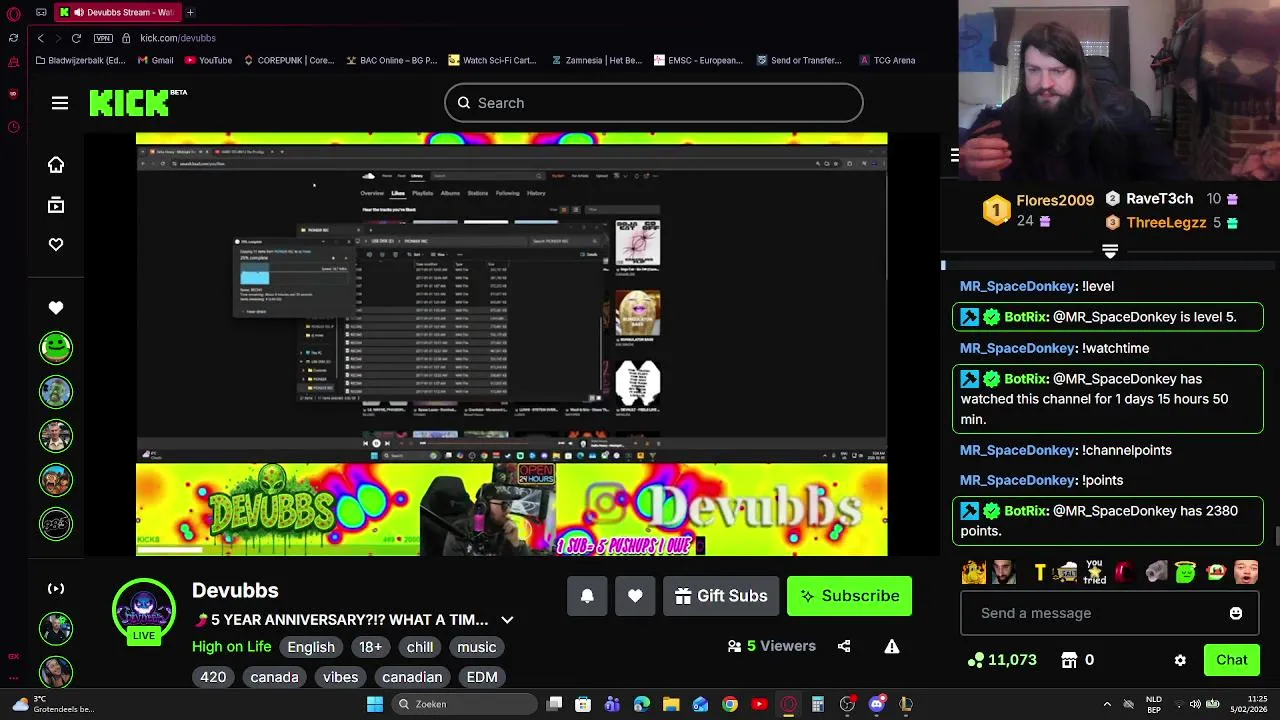Click Flores2009 on the leaderboard

[x=1055, y=200]
